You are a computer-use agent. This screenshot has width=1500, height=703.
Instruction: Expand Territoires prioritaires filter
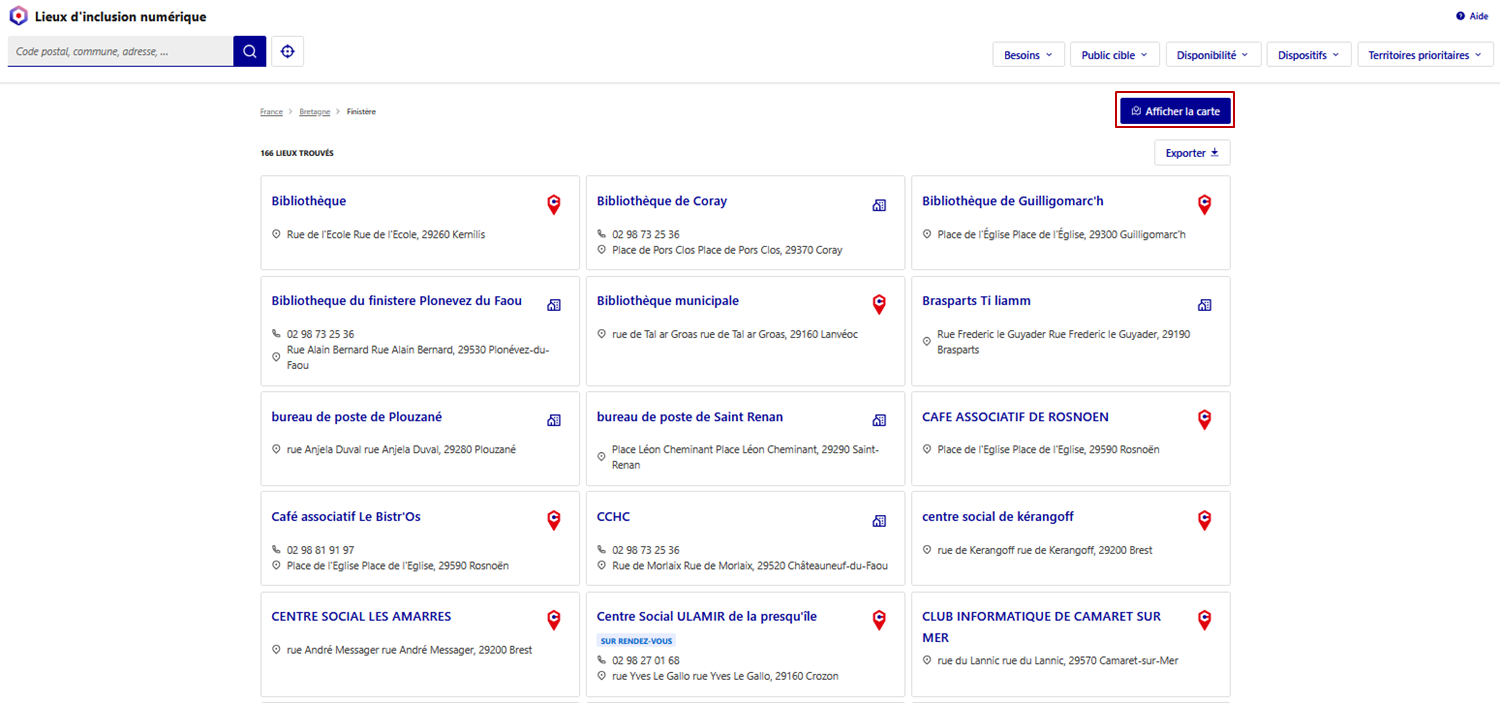click(1425, 55)
